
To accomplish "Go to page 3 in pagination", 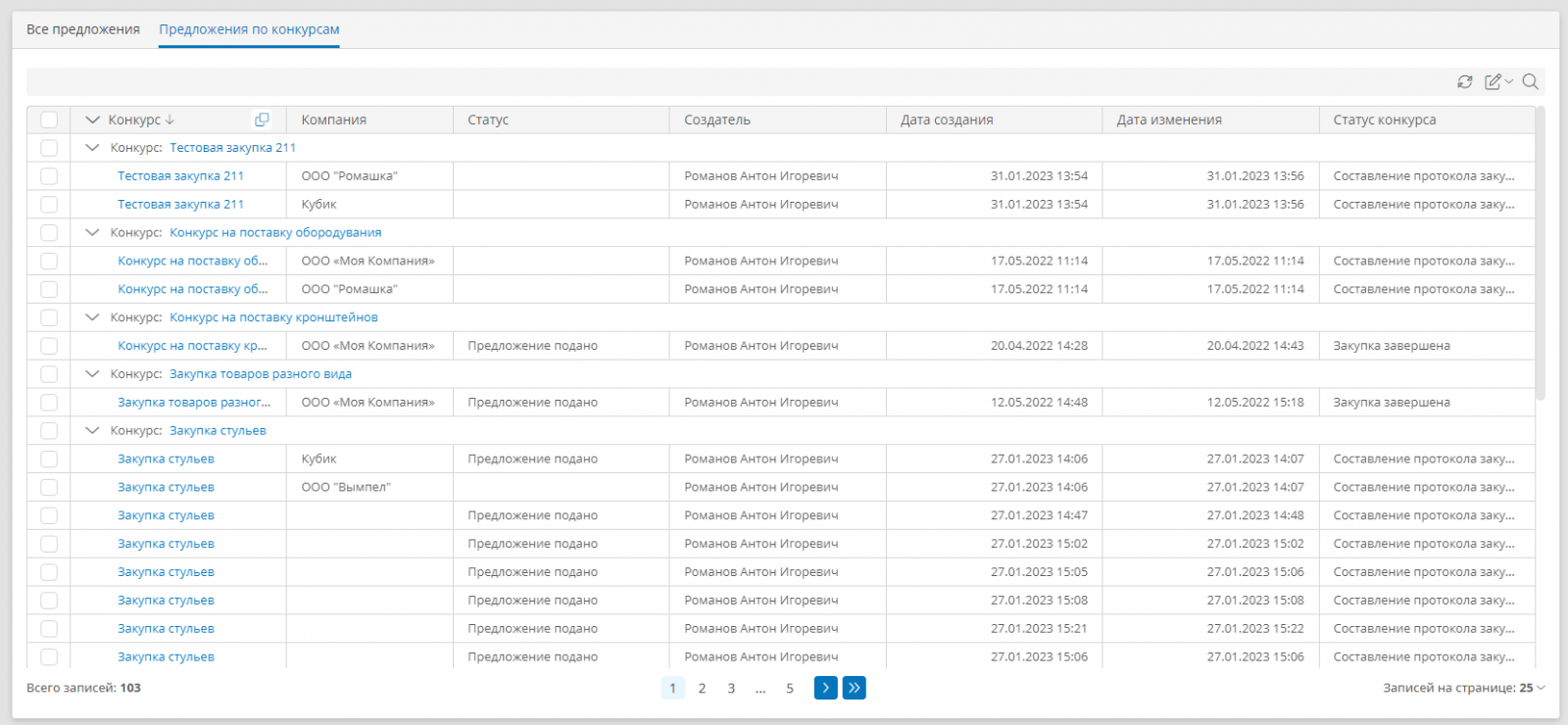I will tap(731, 688).
